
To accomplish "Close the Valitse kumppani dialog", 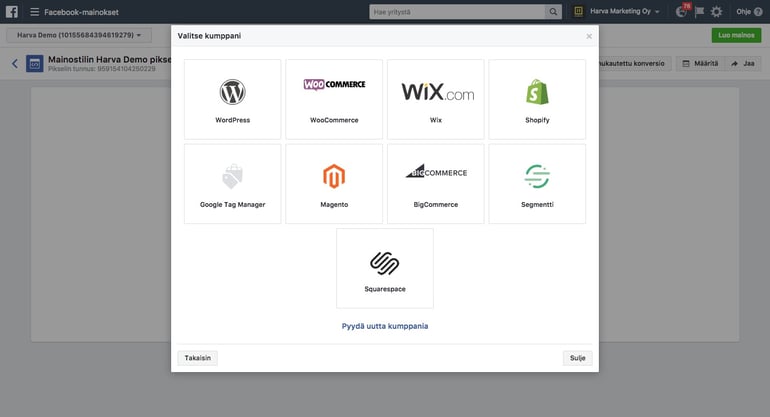I will pyautogui.click(x=589, y=36).
